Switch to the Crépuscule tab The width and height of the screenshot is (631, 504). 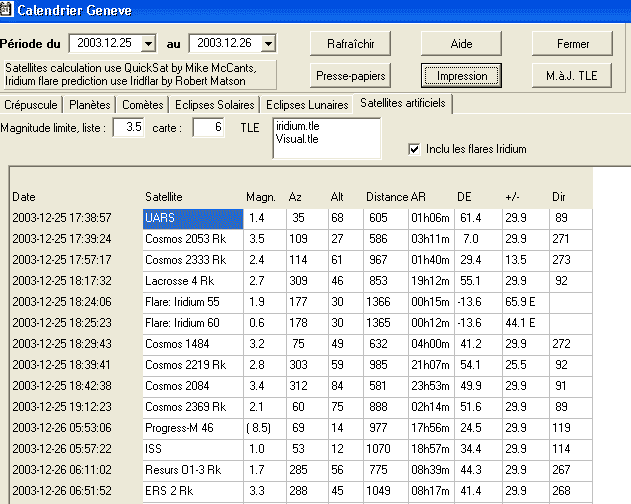32,105
